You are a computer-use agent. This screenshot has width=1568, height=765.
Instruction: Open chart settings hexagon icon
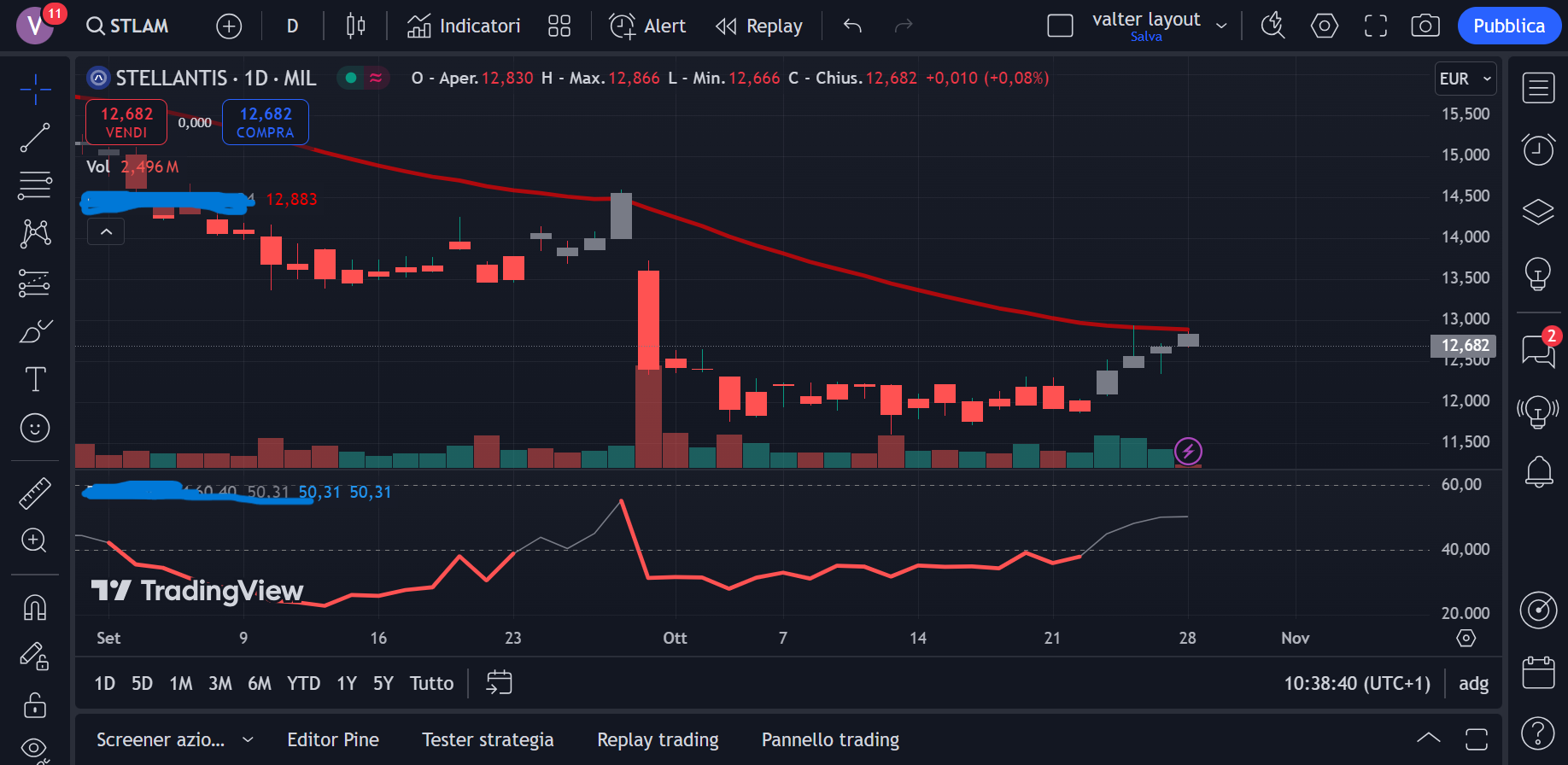[1325, 26]
